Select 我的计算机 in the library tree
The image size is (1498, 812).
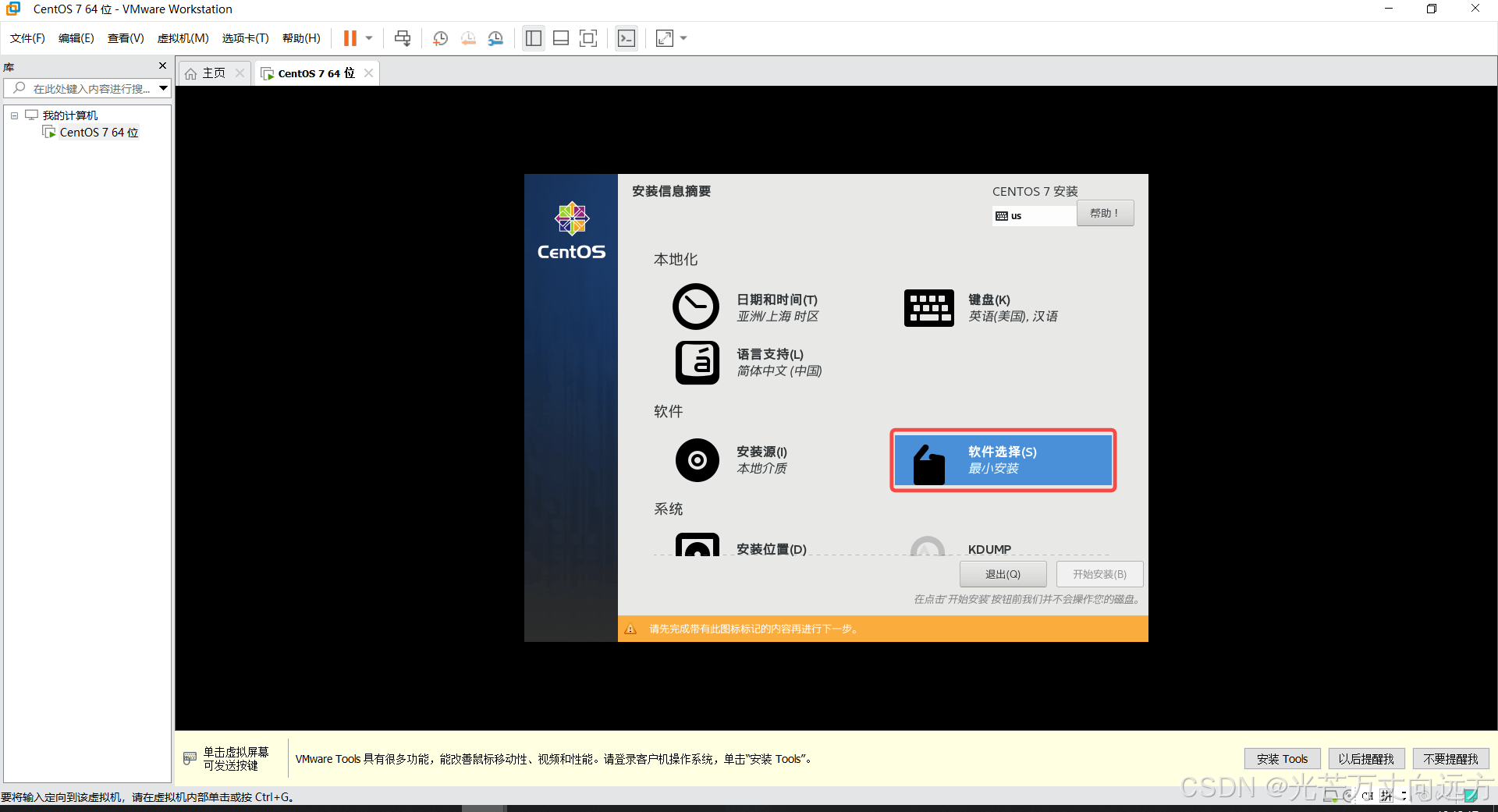pyautogui.click(x=70, y=115)
